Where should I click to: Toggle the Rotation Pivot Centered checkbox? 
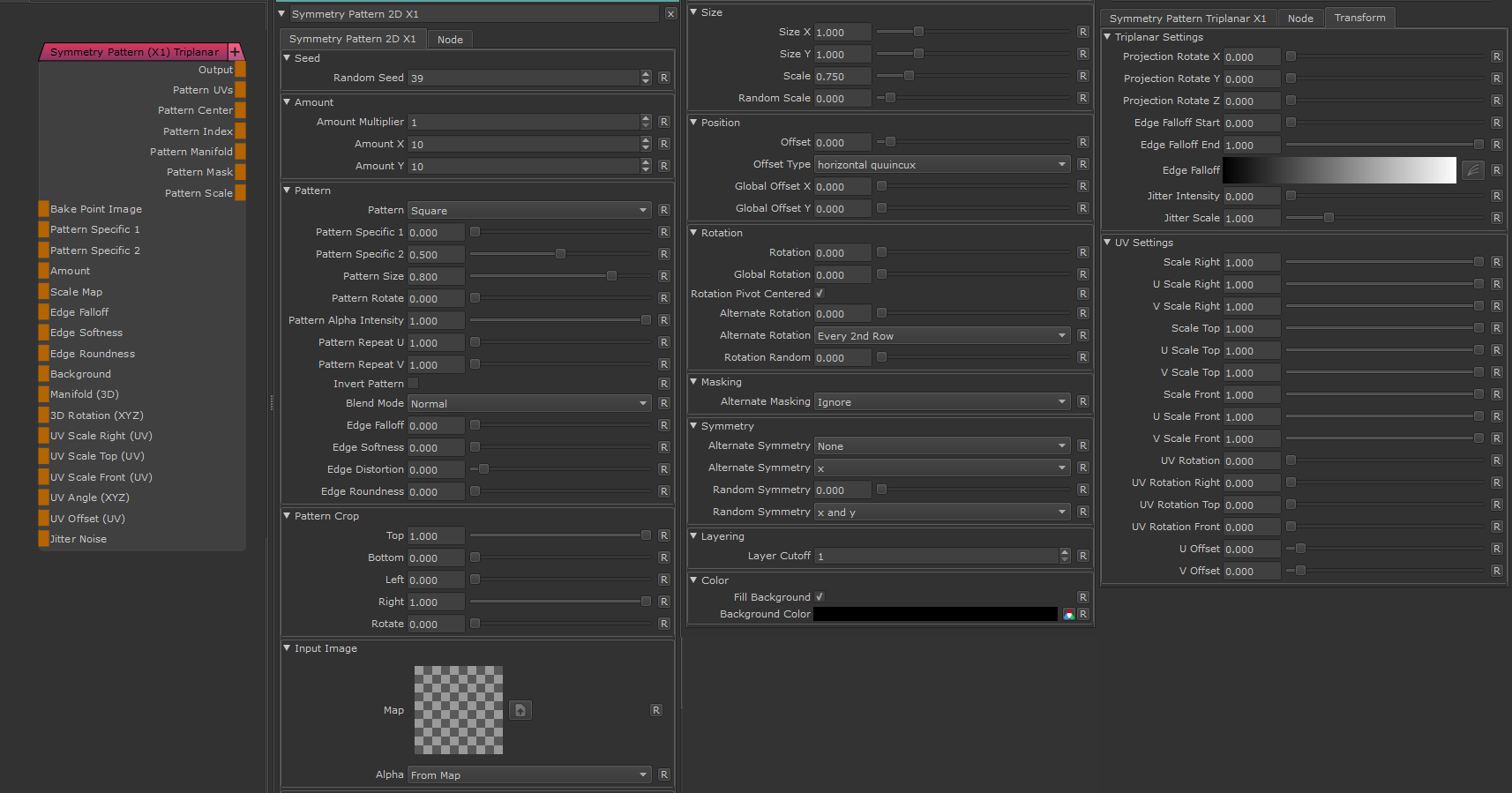(x=820, y=294)
